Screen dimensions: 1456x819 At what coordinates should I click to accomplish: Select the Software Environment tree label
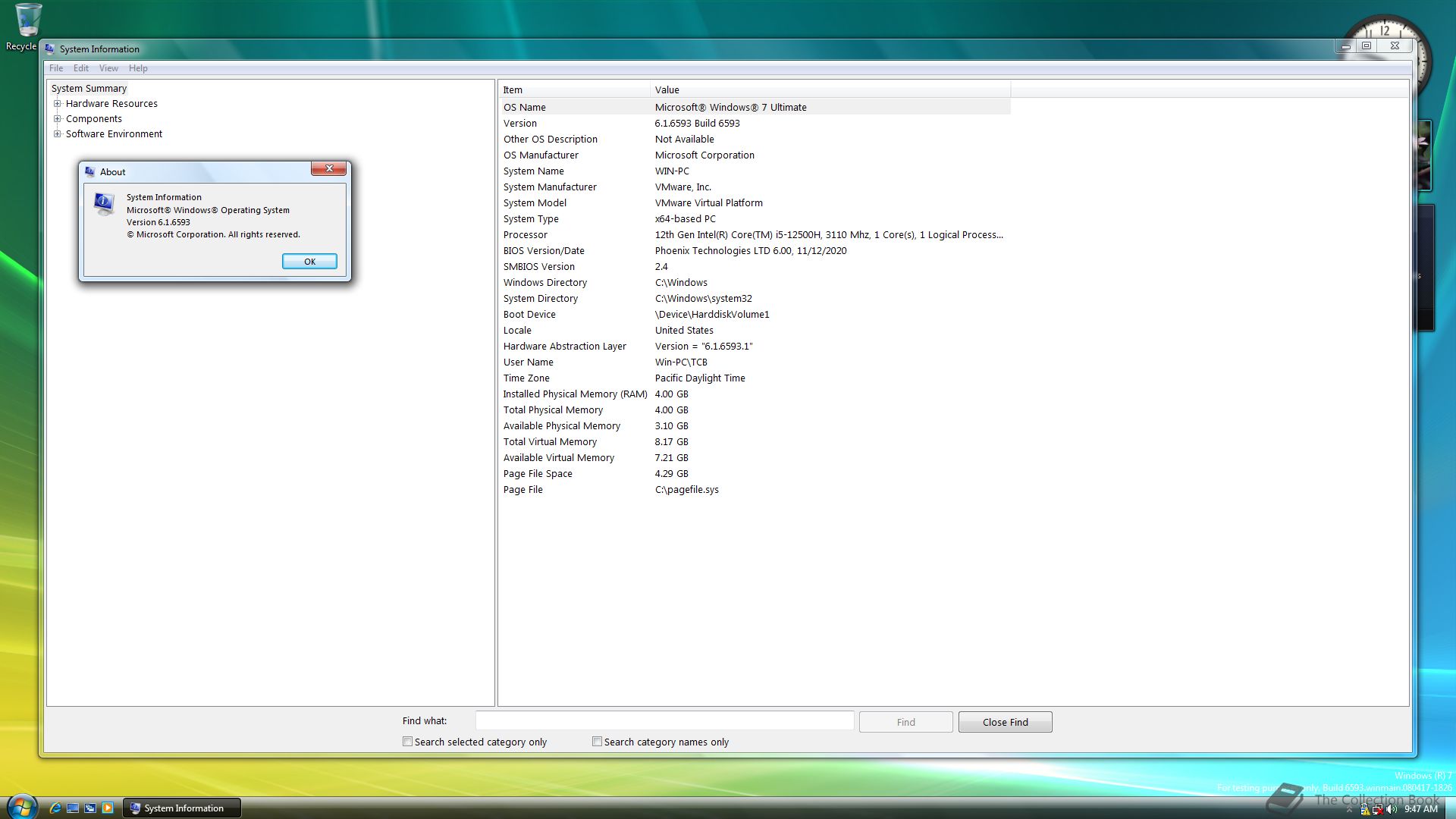[114, 134]
